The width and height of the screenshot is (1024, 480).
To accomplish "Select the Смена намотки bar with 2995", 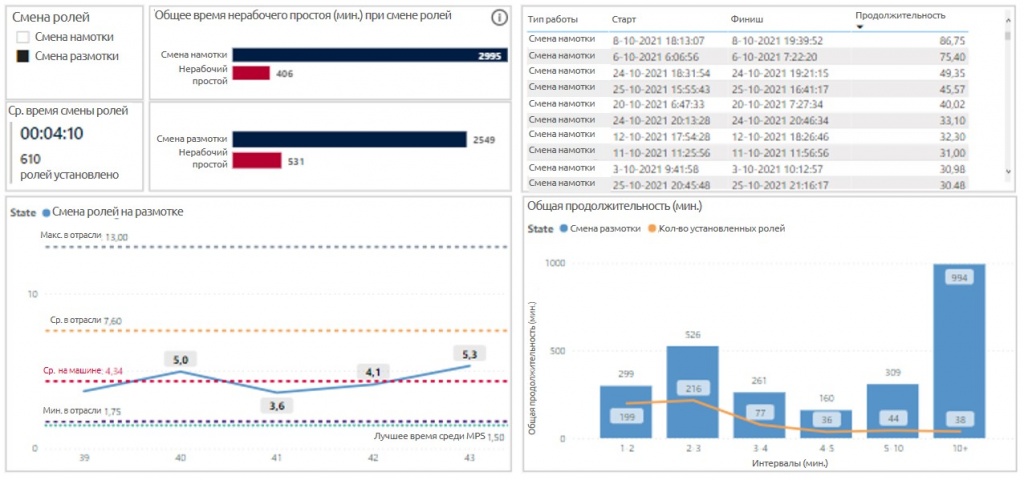I will [x=370, y=56].
